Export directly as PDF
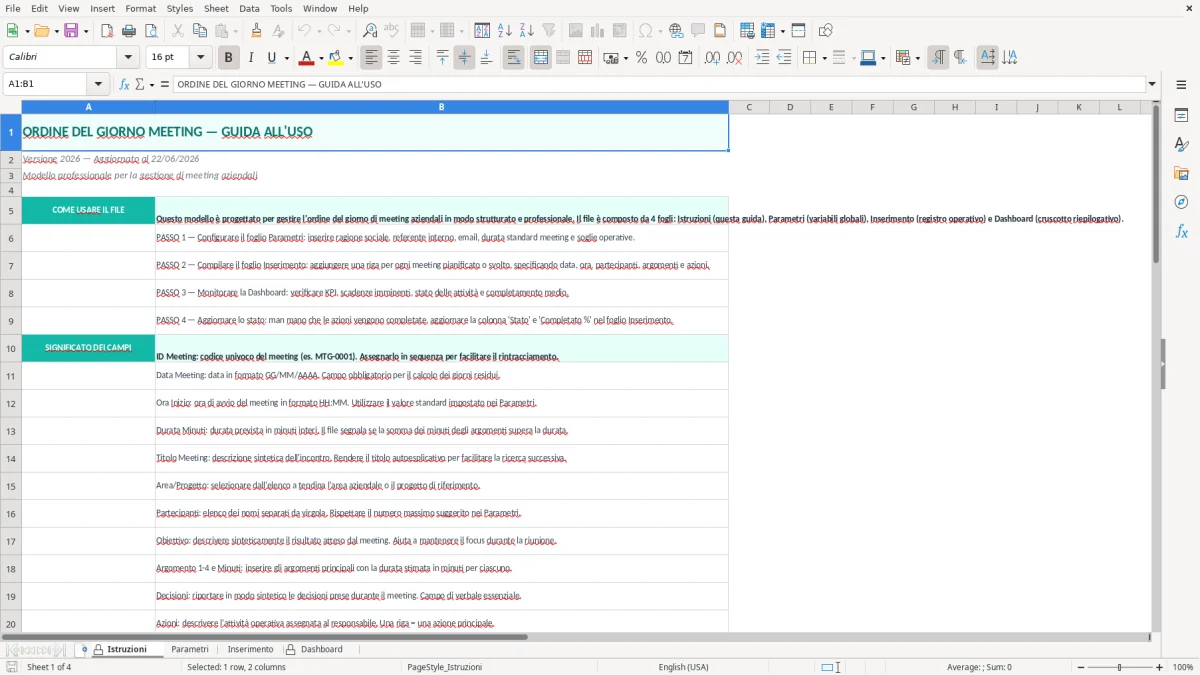This screenshot has height=675, width=1200. tap(107, 31)
